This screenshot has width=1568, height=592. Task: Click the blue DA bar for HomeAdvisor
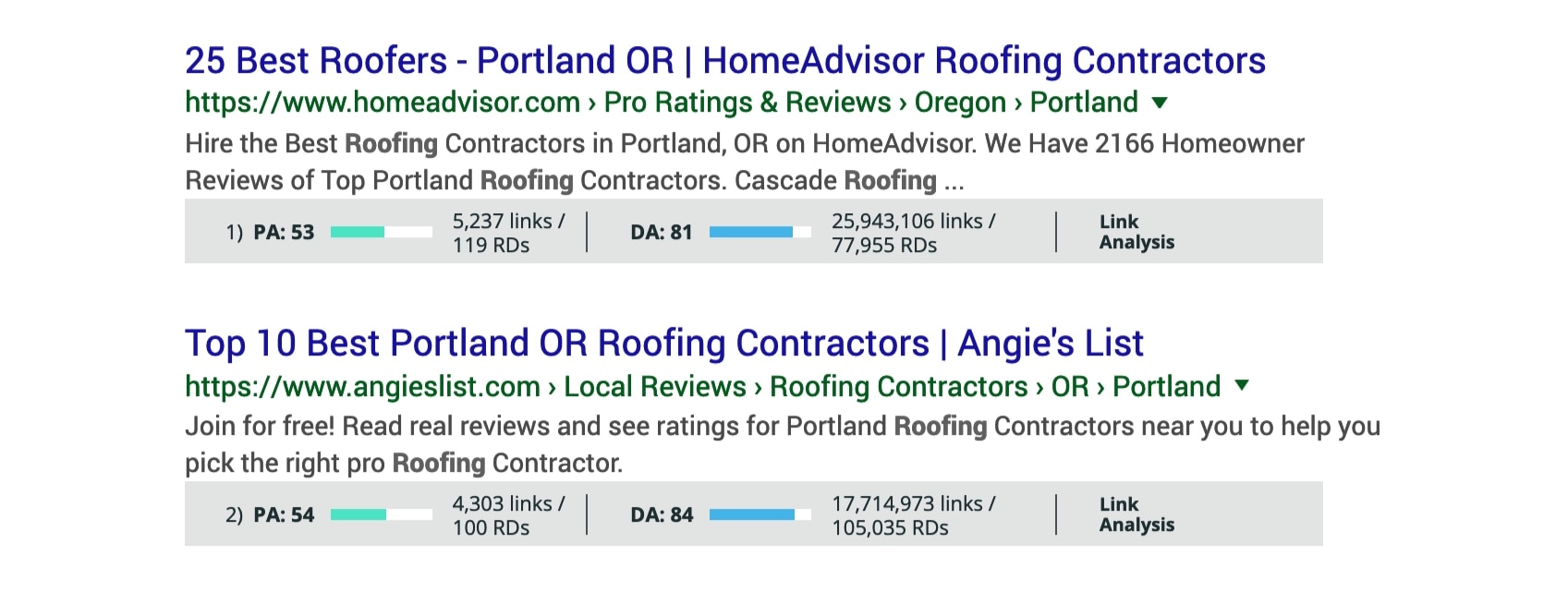point(760,233)
